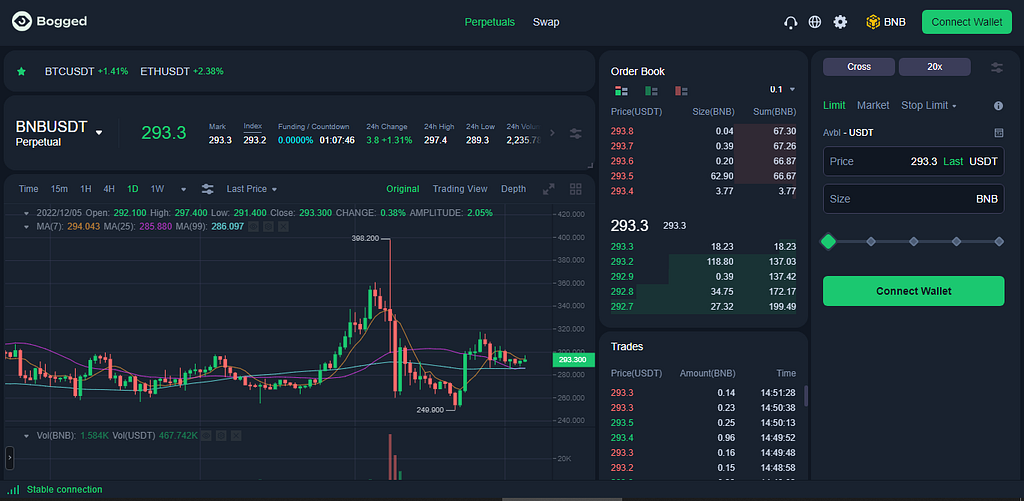
Task: Expand the BNBUSDT pair dropdown arrow
Action: [x=99, y=132]
